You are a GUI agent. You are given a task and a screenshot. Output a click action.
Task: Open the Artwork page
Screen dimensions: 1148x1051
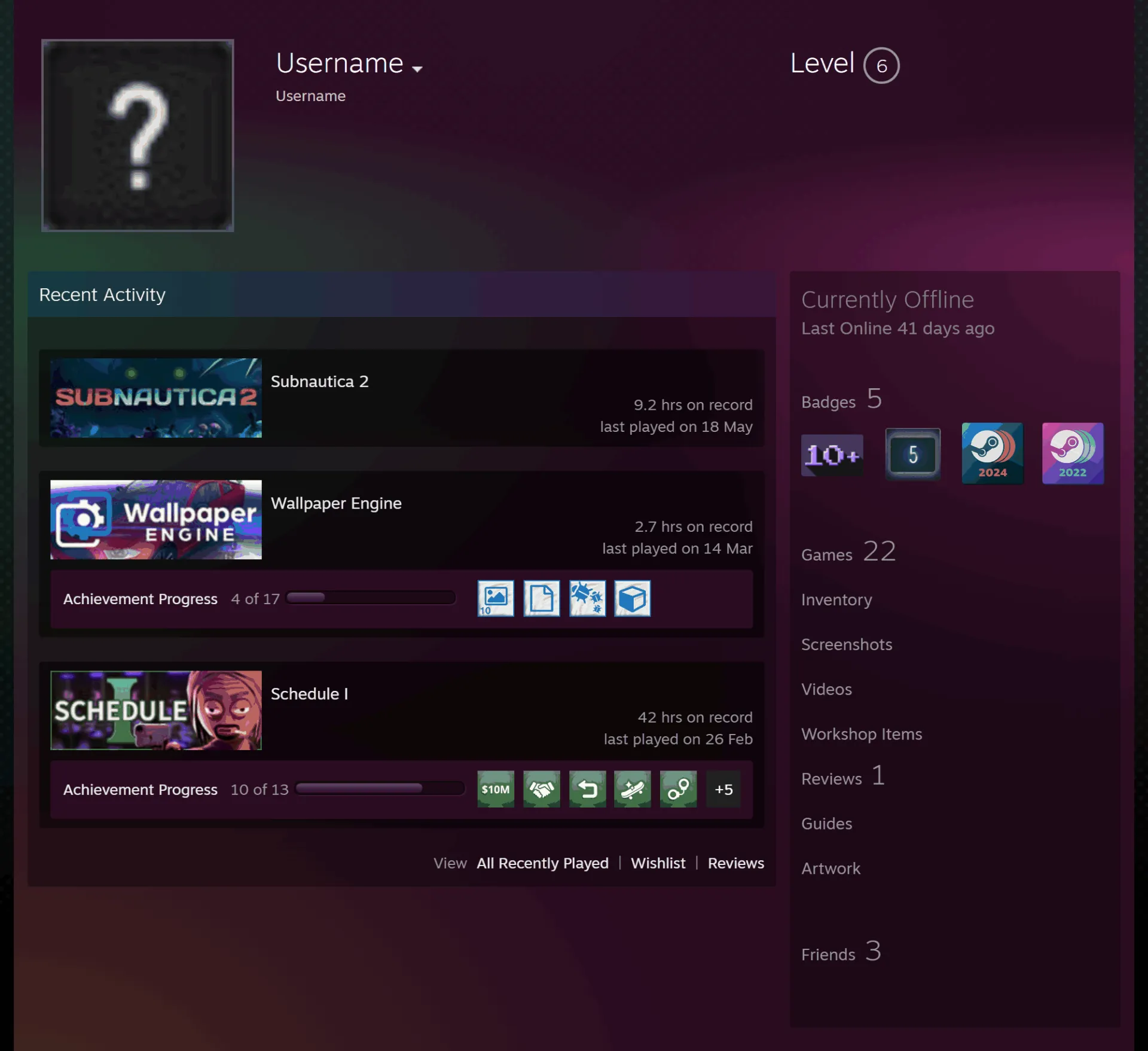[x=831, y=869]
